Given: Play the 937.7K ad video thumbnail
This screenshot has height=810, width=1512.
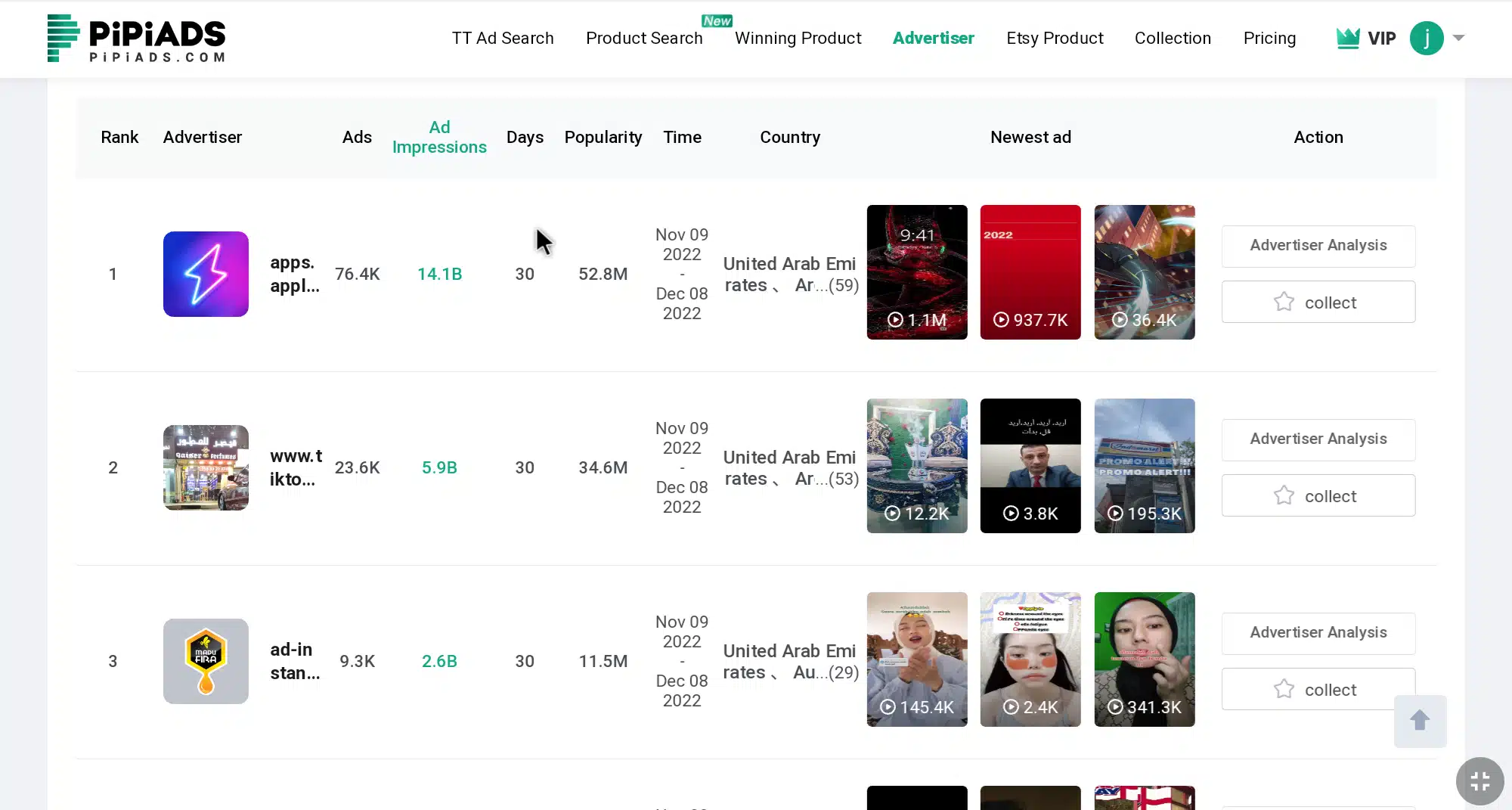Looking at the screenshot, I should pyautogui.click(x=1030, y=272).
